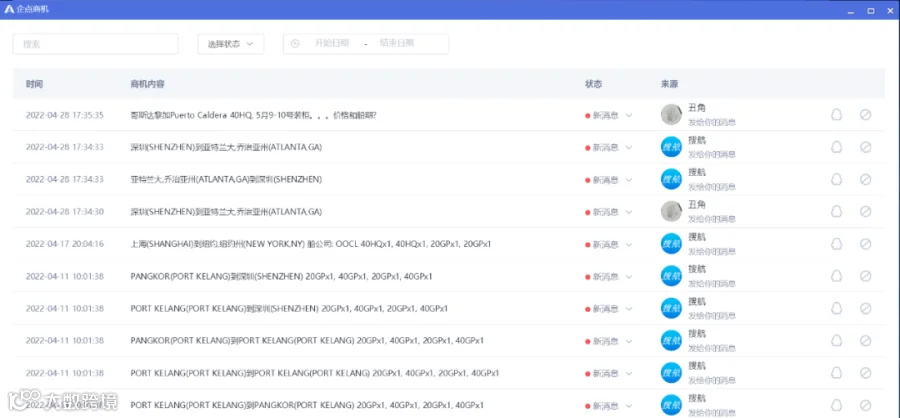Click the 企点商机 app logo in the title bar

tap(9, 10)
